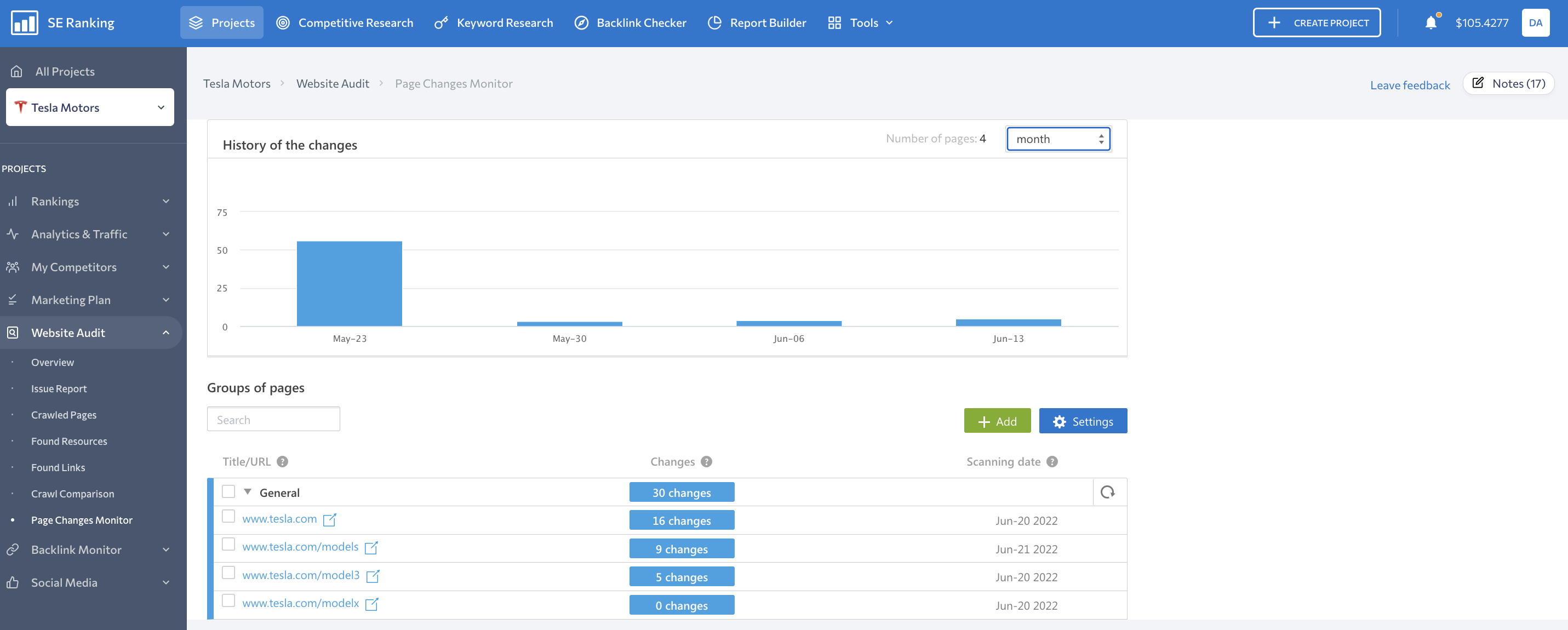Click the Analytics & Traffic pulse icon

[x=13, y=234]
